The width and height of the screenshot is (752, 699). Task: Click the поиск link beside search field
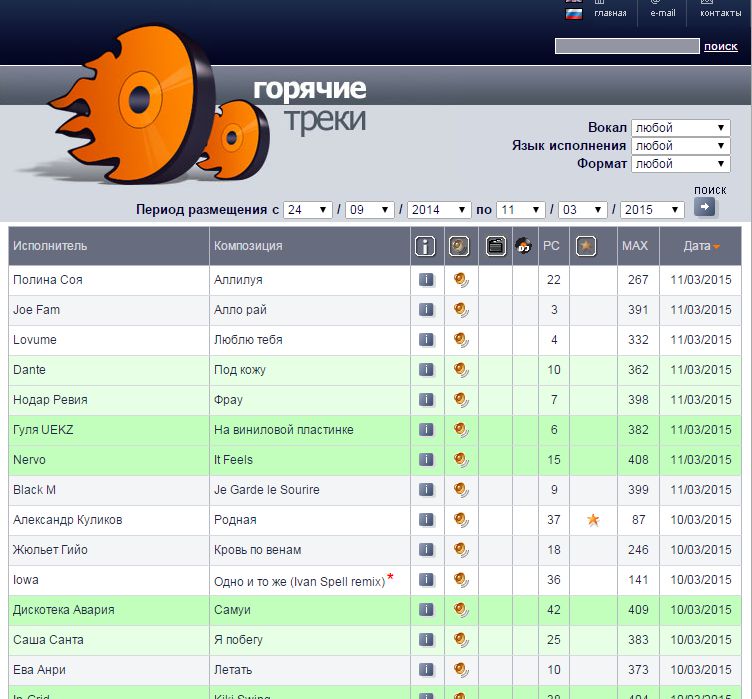pos(721,46)
